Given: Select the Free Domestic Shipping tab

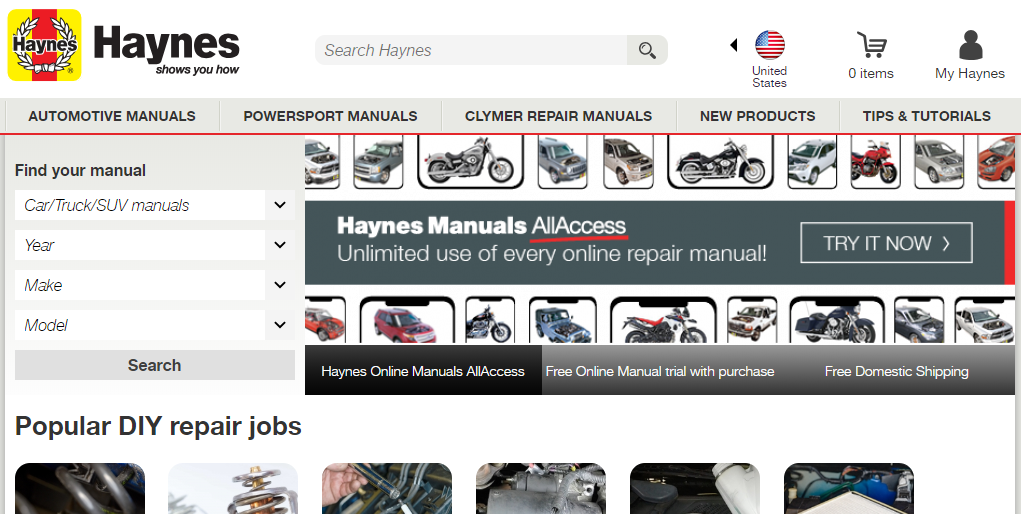Looking at the screenshot, I should [897, 371].
